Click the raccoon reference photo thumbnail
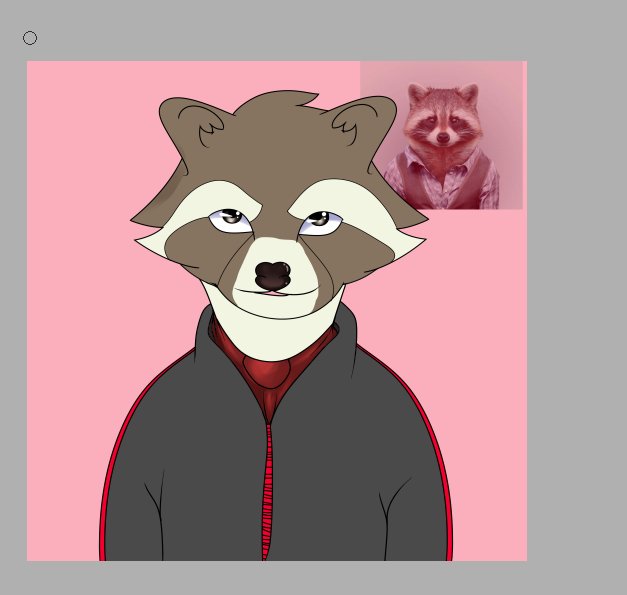This screenshot has width=627, height=595. (441, 135)
